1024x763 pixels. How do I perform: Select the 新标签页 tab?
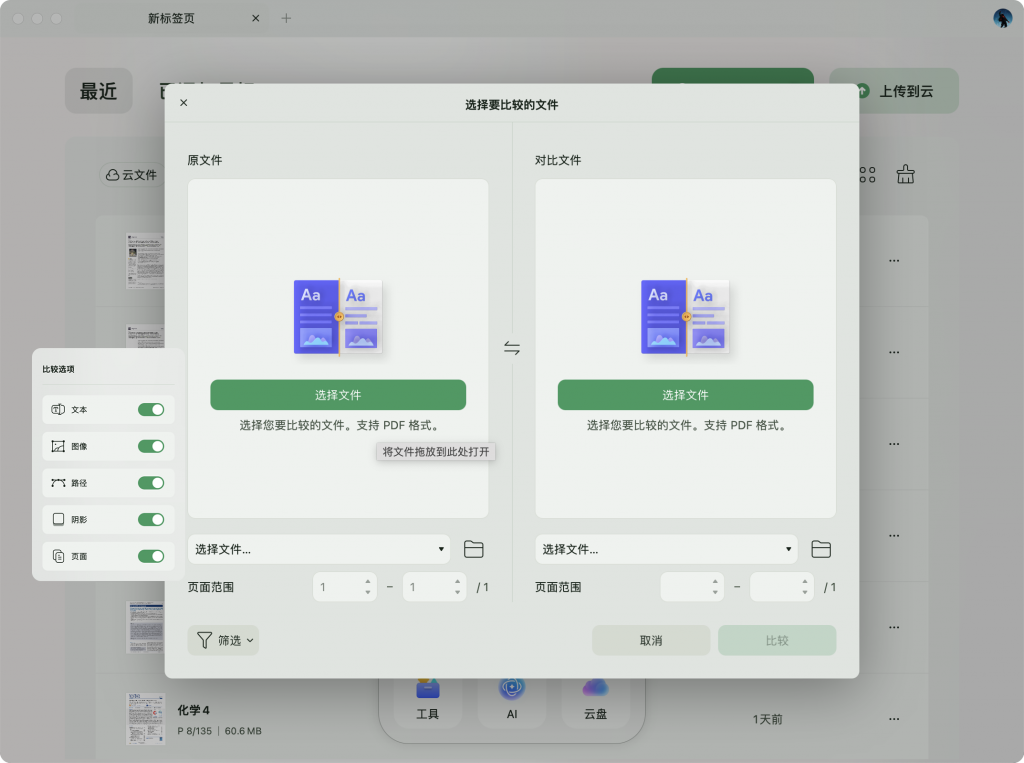[171, 18]
